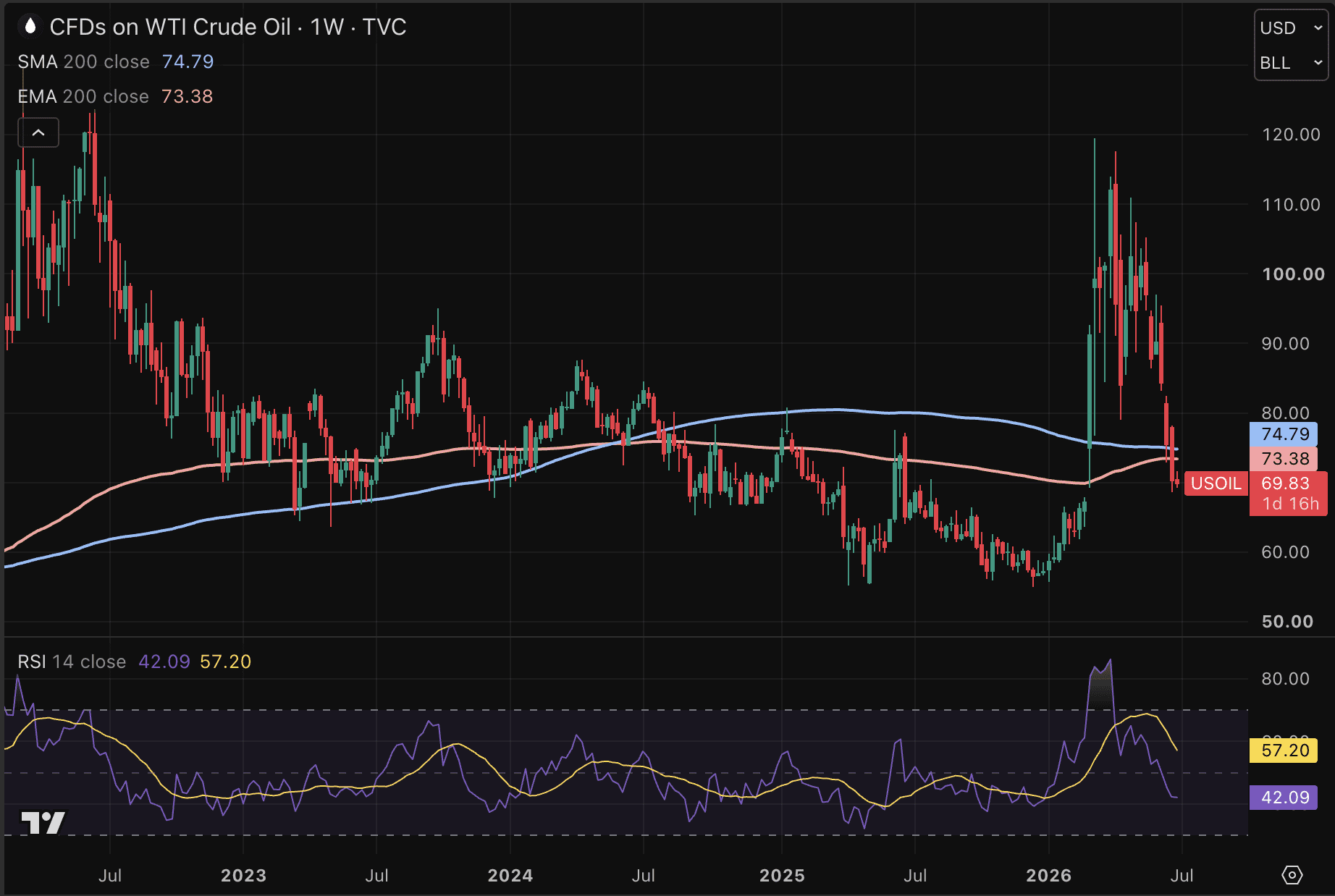Click the oil drop symbol logo icon

point(30,27)
